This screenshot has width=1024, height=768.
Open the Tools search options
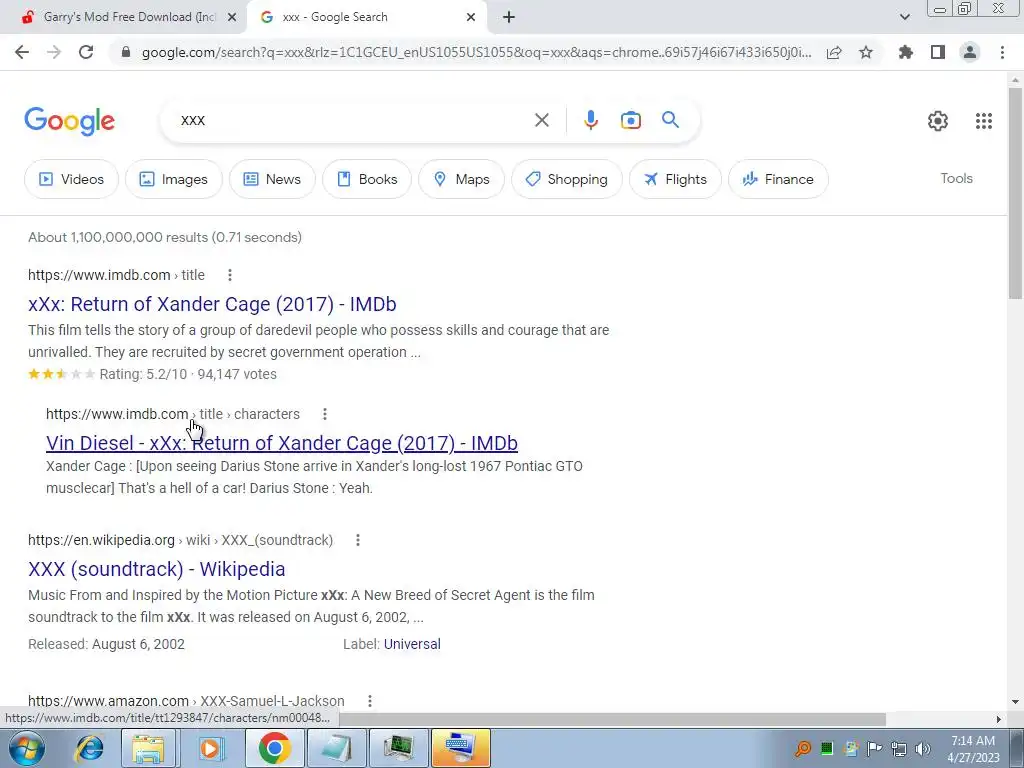[x=956, y=178]
